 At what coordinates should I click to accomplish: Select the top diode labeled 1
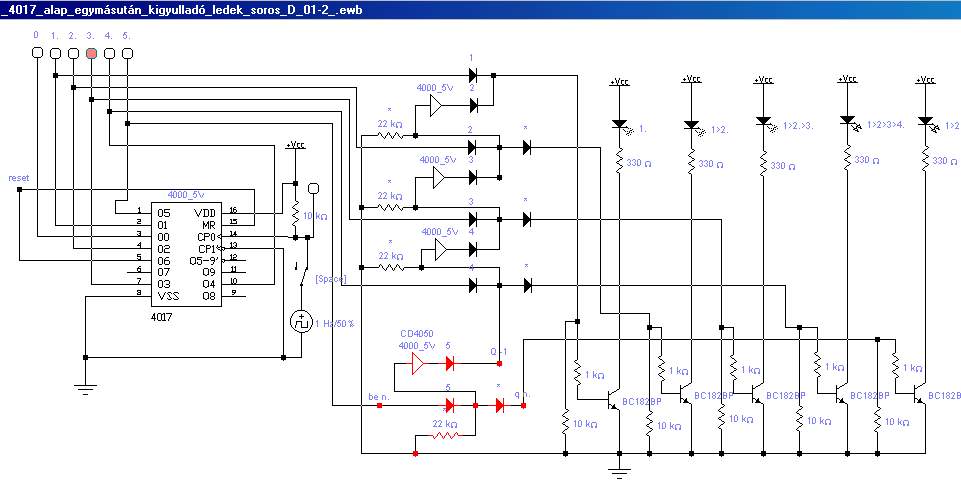click(473, 75)
